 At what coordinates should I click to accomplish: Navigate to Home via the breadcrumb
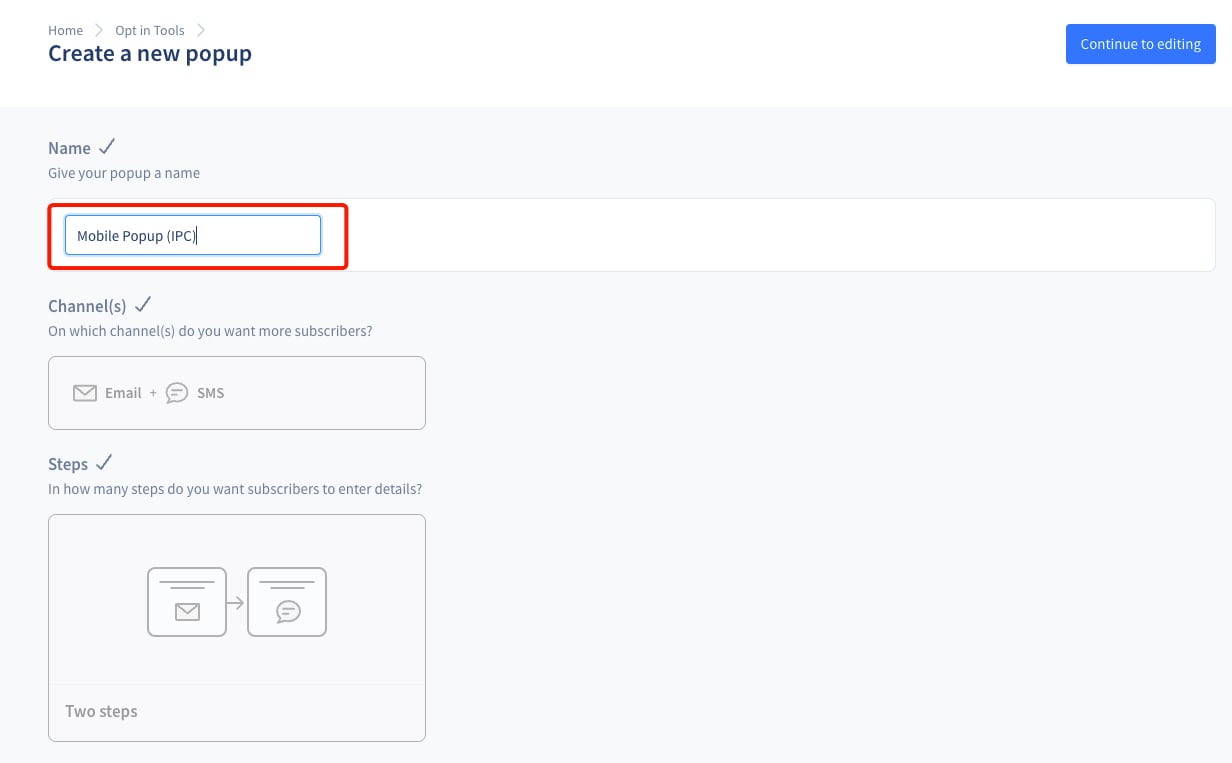coord(65,30)
